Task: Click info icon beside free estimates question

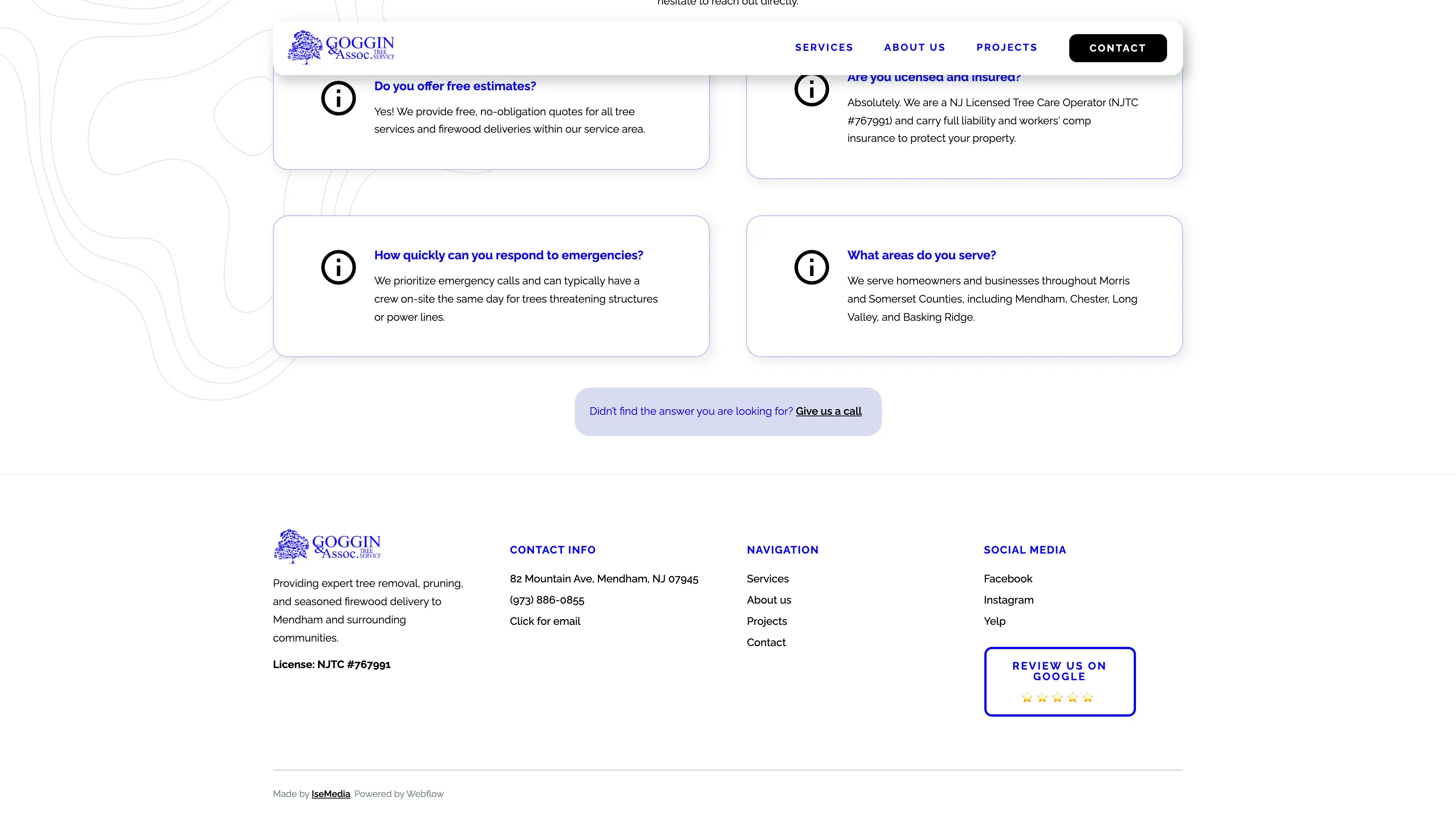Action: pyautogui.click(x=338, y=98)
